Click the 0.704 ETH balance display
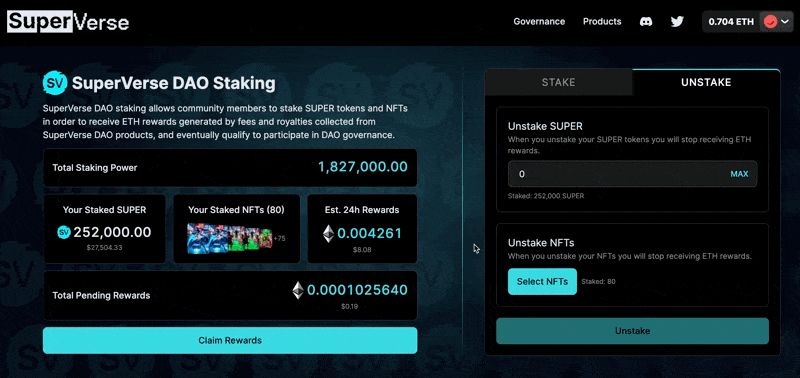This screenshot has width=800, height=378. 731,22
